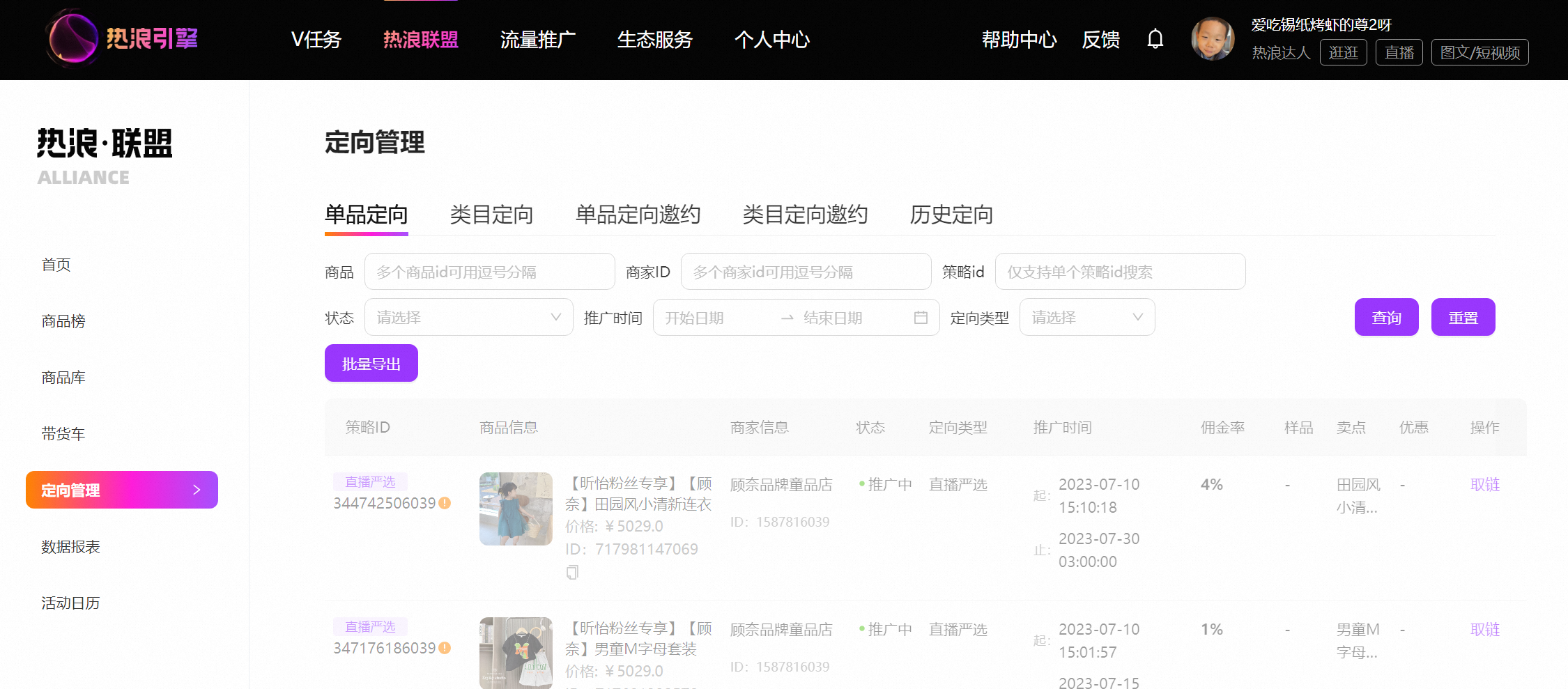The image size is (1568, 689).
Task: Click the user avatar photo
Action: point(1213,39)
